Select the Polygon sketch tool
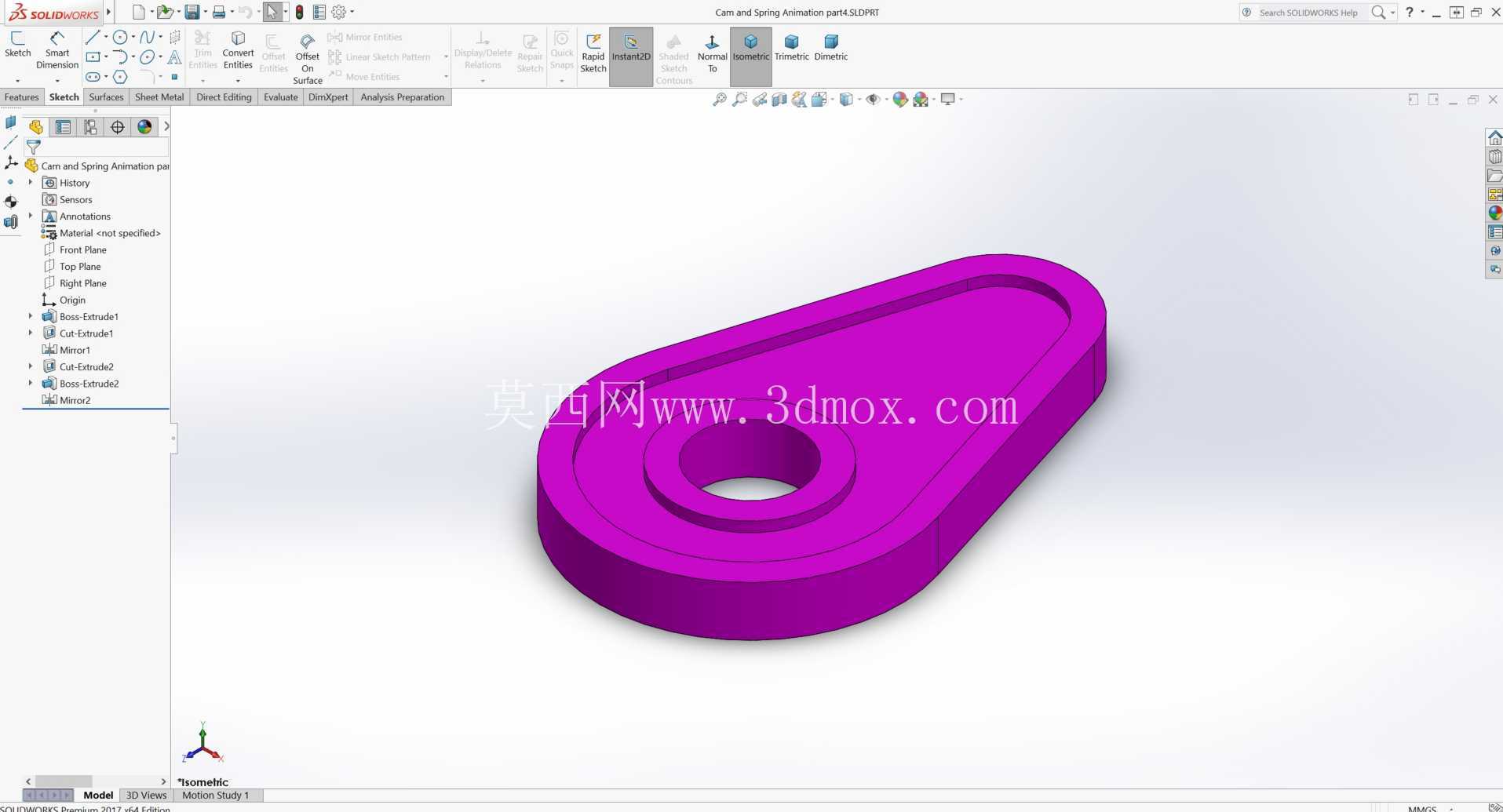The image size is (1503, 812). pos(120,77)
